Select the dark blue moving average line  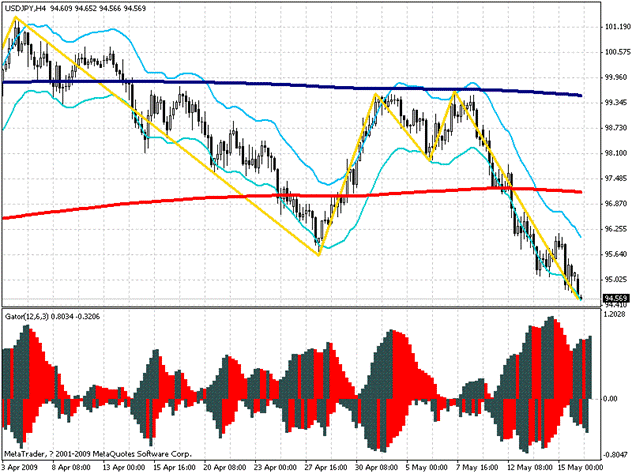(x=292, y=85)
